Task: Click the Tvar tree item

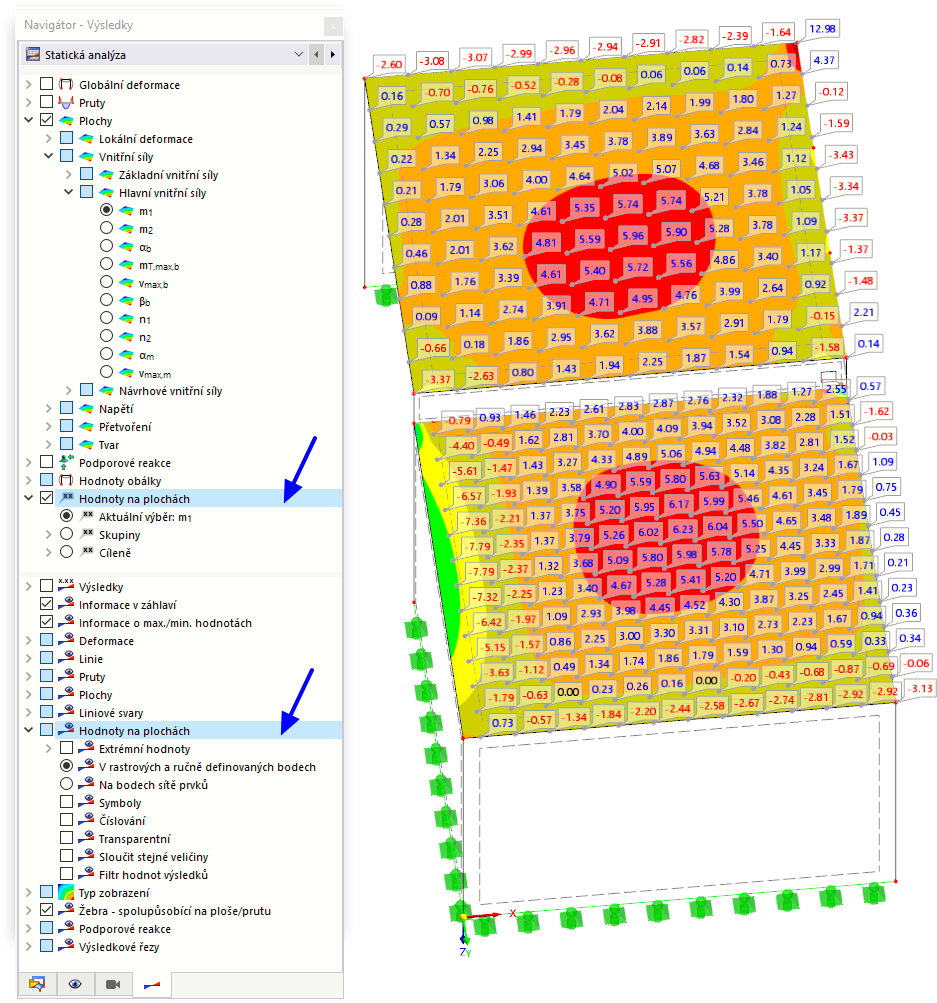Action: click(x=109, y=445)
